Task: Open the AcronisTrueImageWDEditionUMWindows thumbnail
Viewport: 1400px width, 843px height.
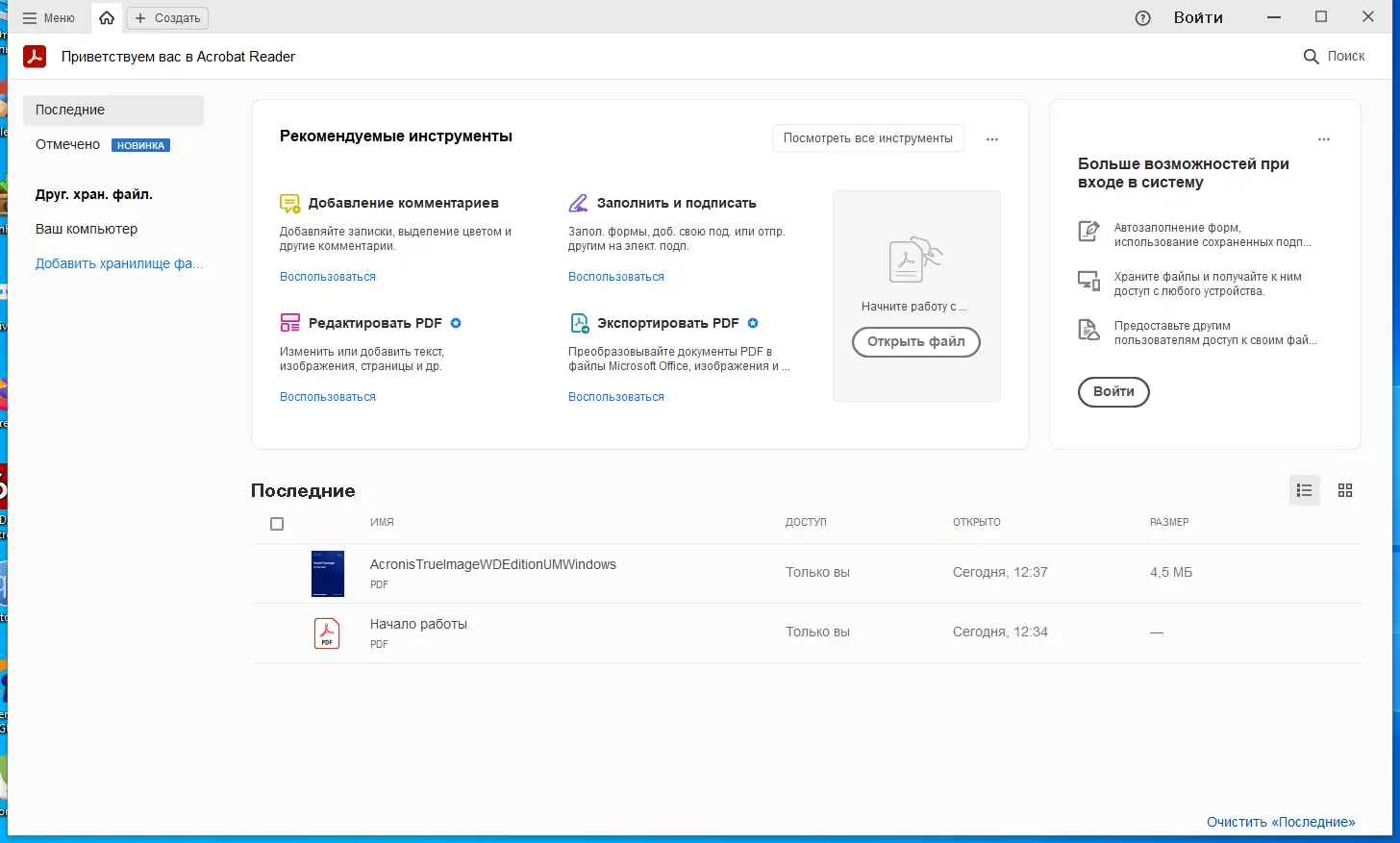Action: point(328,574)
